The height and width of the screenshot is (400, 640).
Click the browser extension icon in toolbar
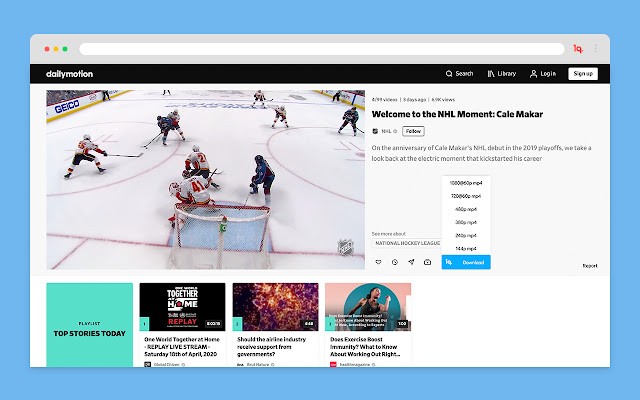point(578,49)
